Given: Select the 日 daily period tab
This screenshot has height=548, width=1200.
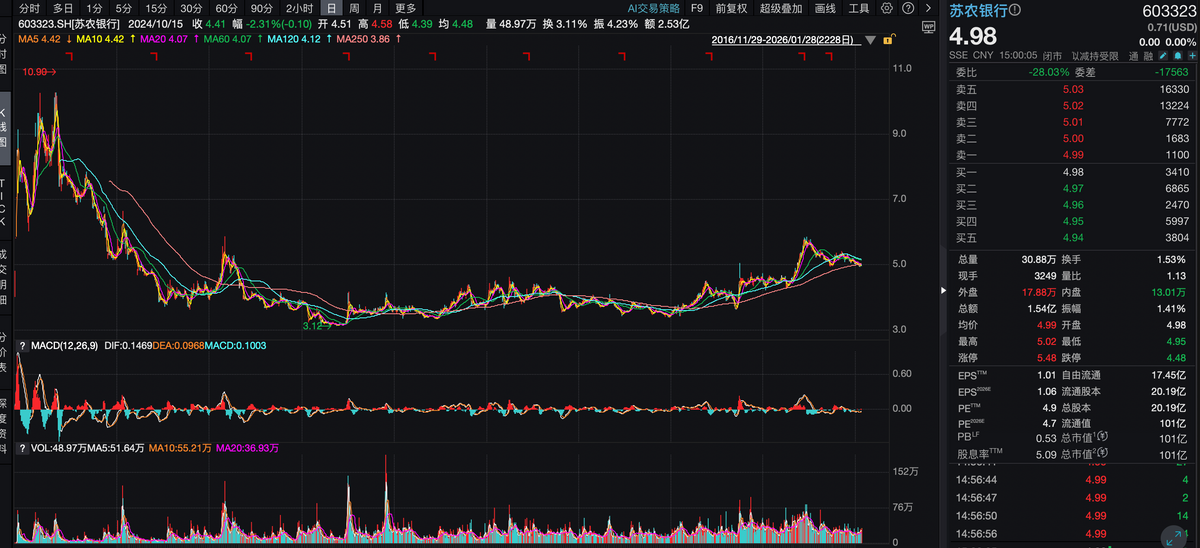Looking at the screenshot, I should click(x=330, y=8).
